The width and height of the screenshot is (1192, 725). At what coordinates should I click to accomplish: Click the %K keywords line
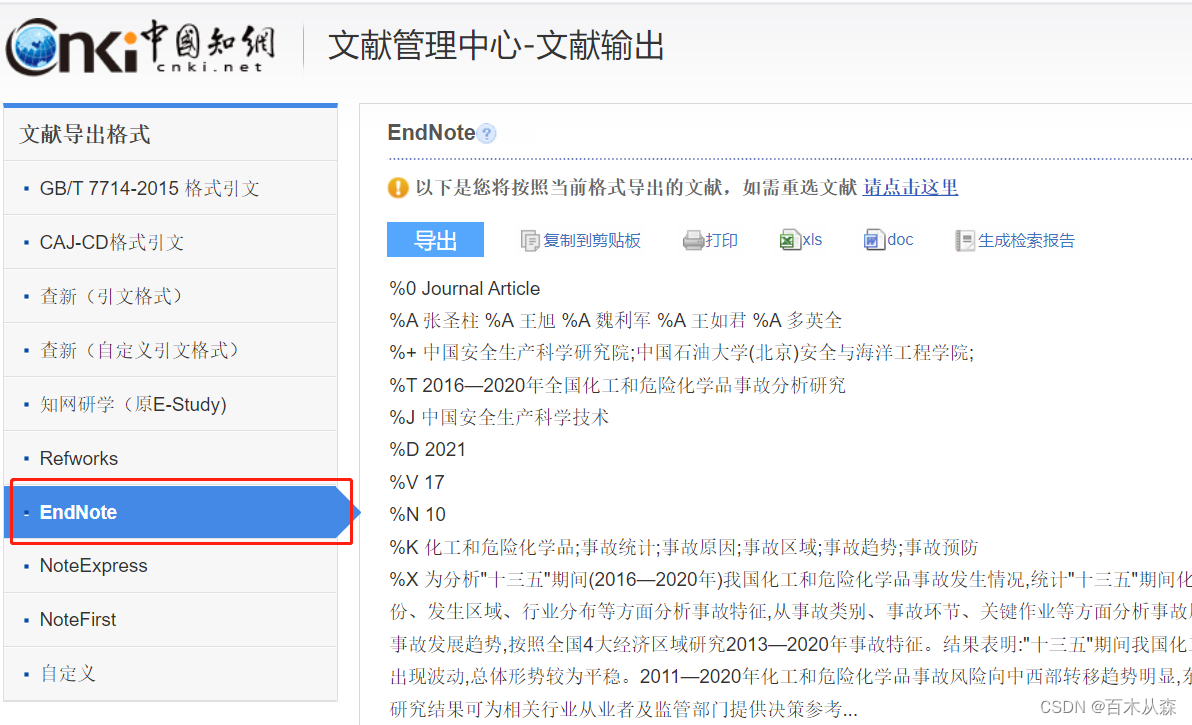click(x=683, y=547)
